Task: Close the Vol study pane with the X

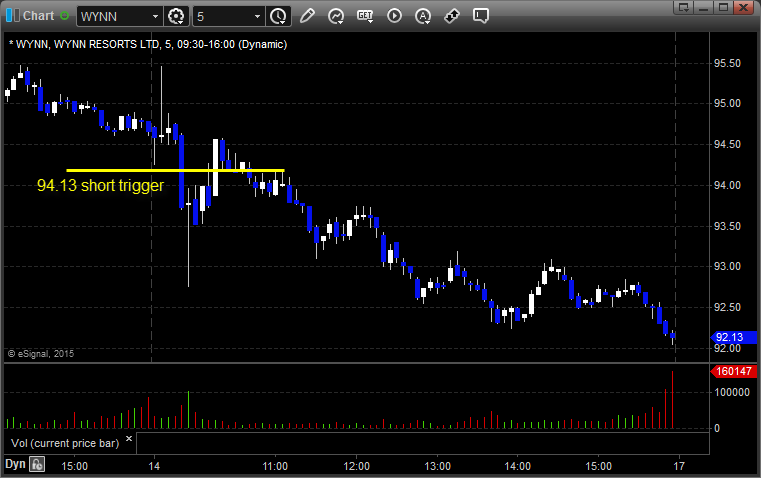Action: (129, 439)
